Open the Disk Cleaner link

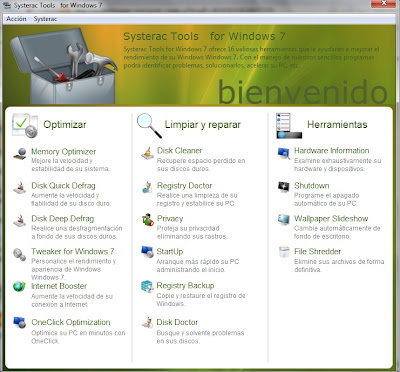tap(180, 151)
